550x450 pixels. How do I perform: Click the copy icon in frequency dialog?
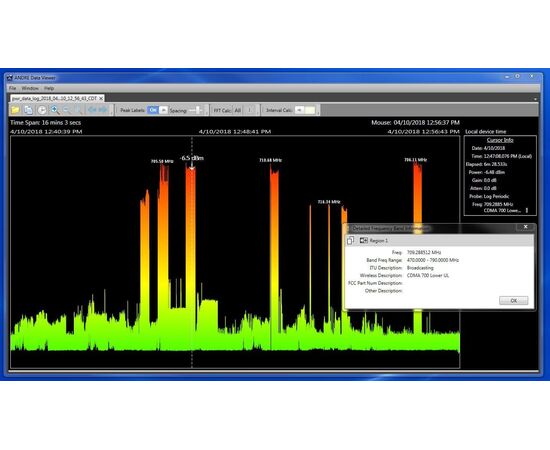pos(350,240)
